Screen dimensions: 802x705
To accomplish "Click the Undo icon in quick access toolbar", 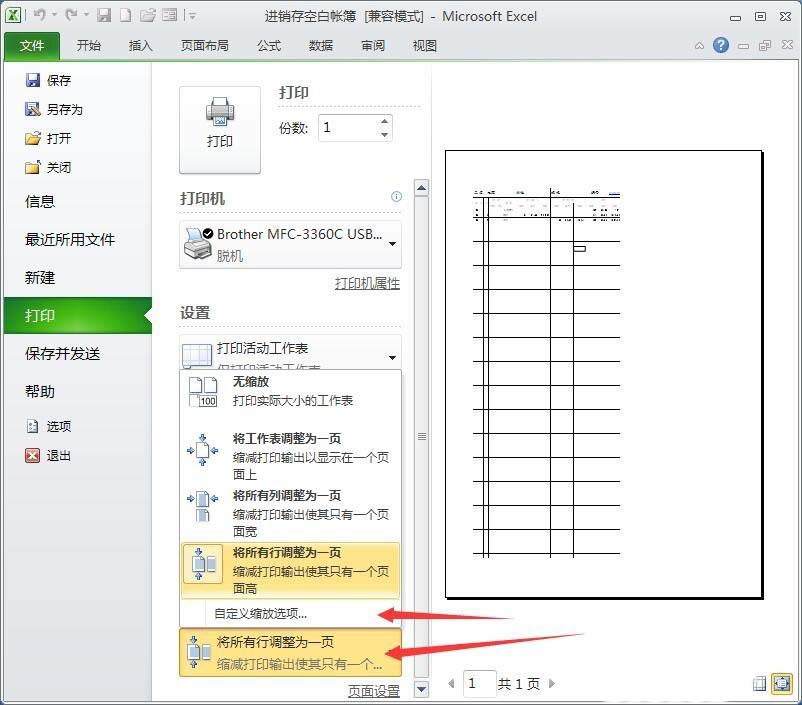I will 39,15.
